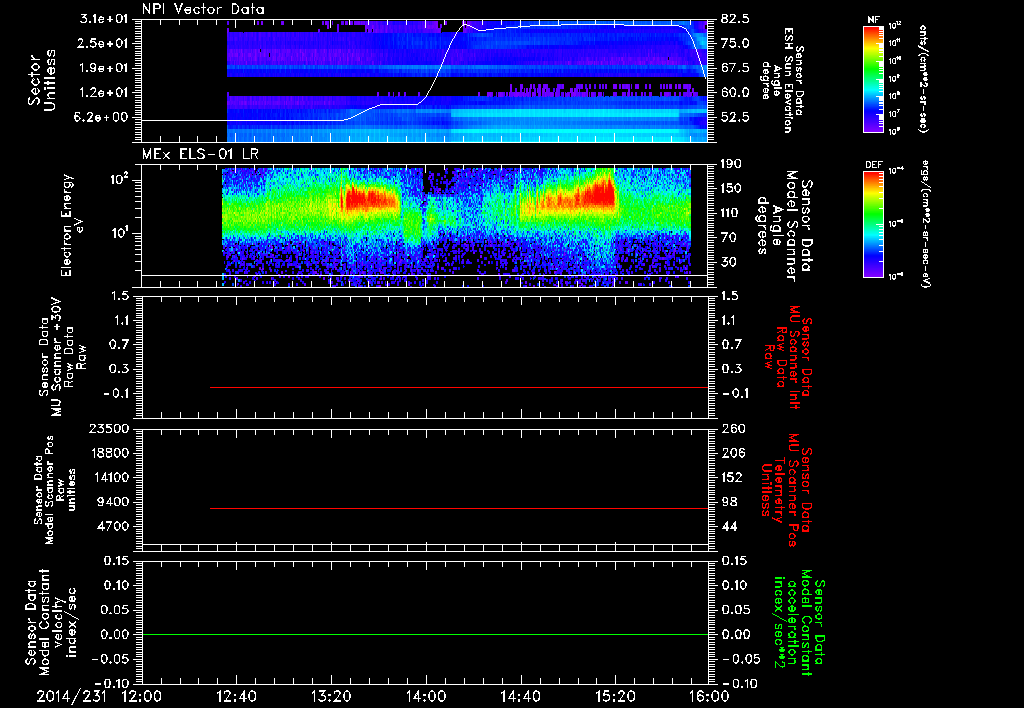The height and width of the screenshot is (708, 1024).
Task: Click the "Model Constant velocity index/sec" axis label
Action: 56,622
